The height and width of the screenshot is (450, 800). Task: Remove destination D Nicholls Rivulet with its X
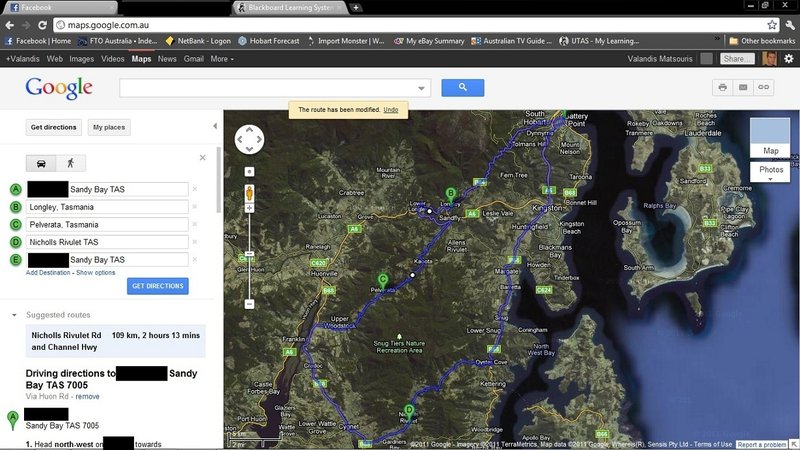[194, 242]
